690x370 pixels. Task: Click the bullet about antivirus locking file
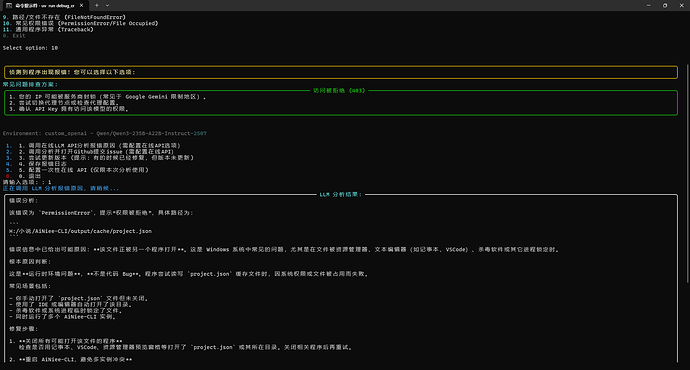pos(66,311)
